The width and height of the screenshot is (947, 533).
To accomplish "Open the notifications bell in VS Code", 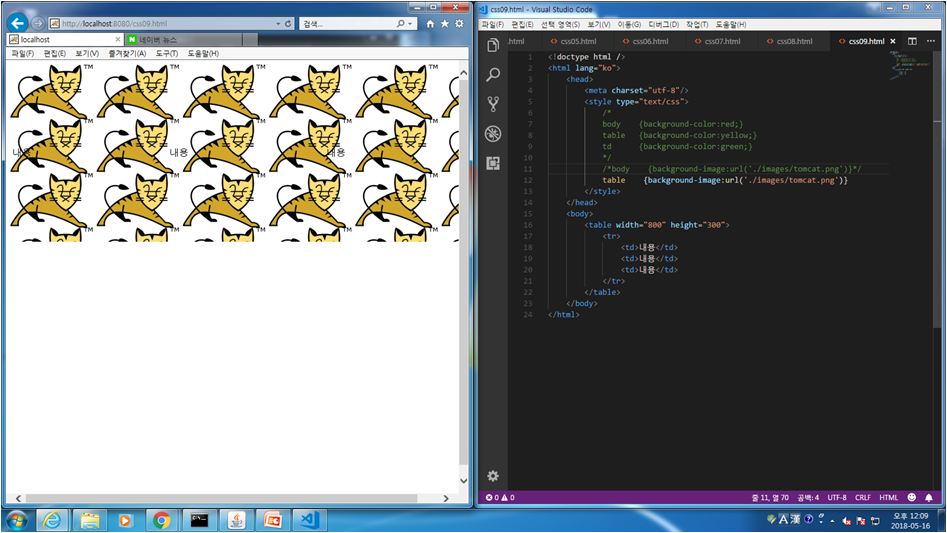I will pos(929,497).
